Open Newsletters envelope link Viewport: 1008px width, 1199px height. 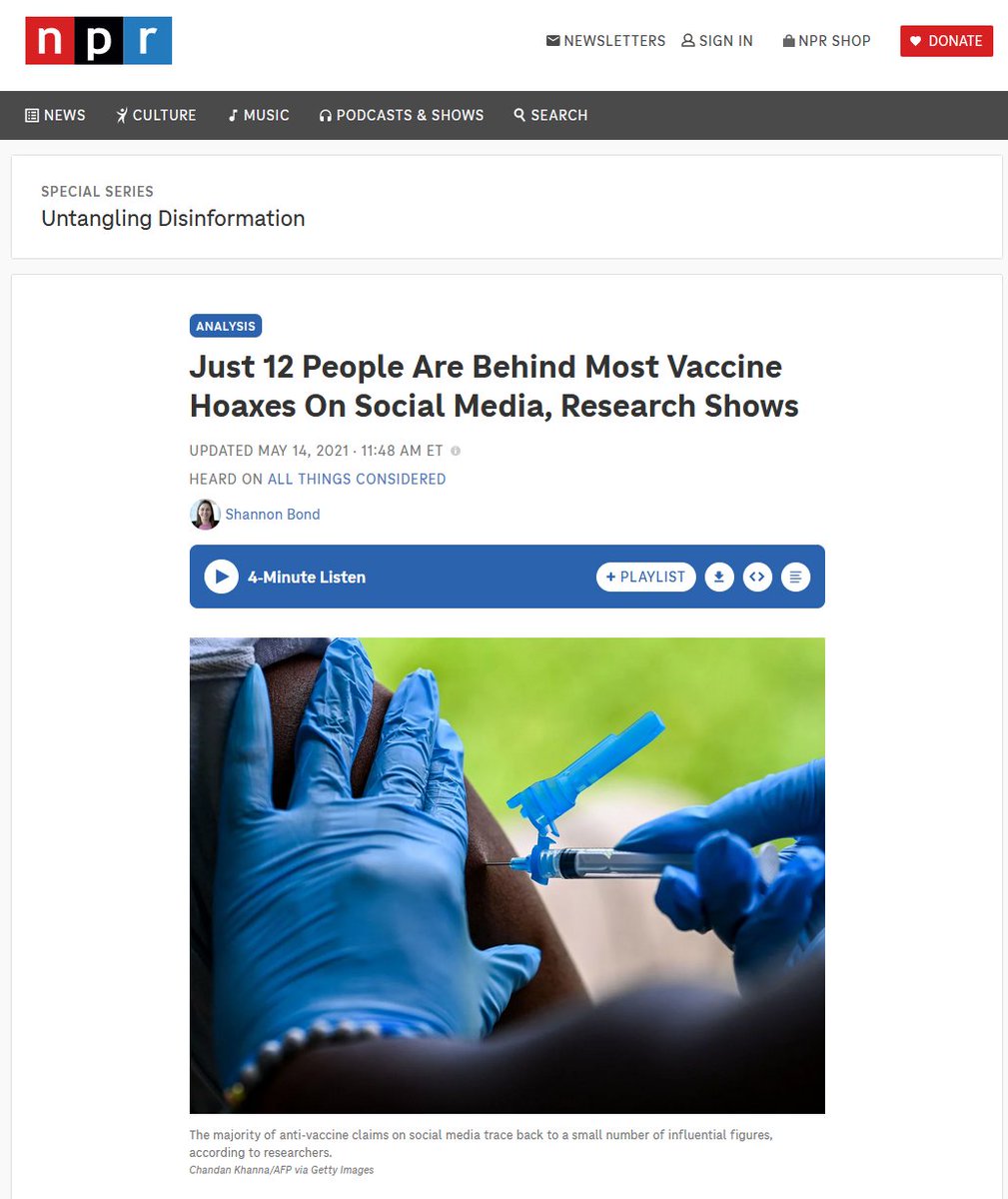click(x=605, y=41)
